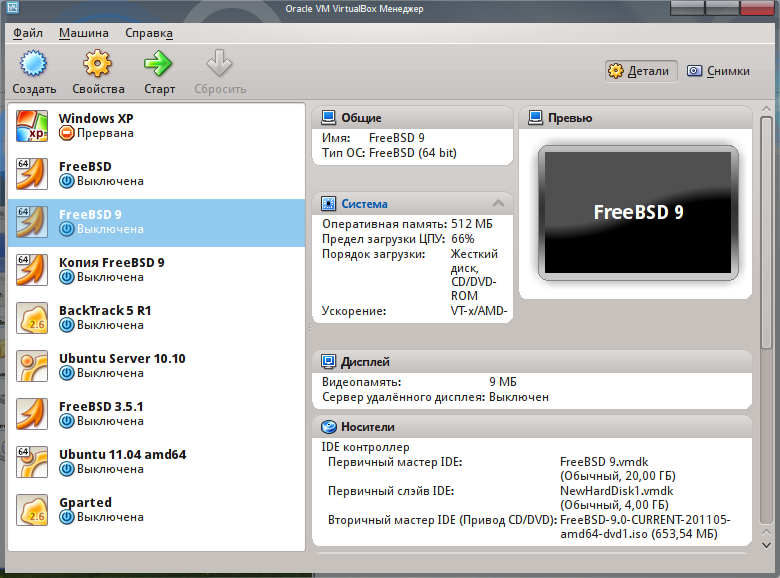Screen dimensions: 780x578
Task: Click the Общие section monitor icon
Action: (x=328, y=118)
